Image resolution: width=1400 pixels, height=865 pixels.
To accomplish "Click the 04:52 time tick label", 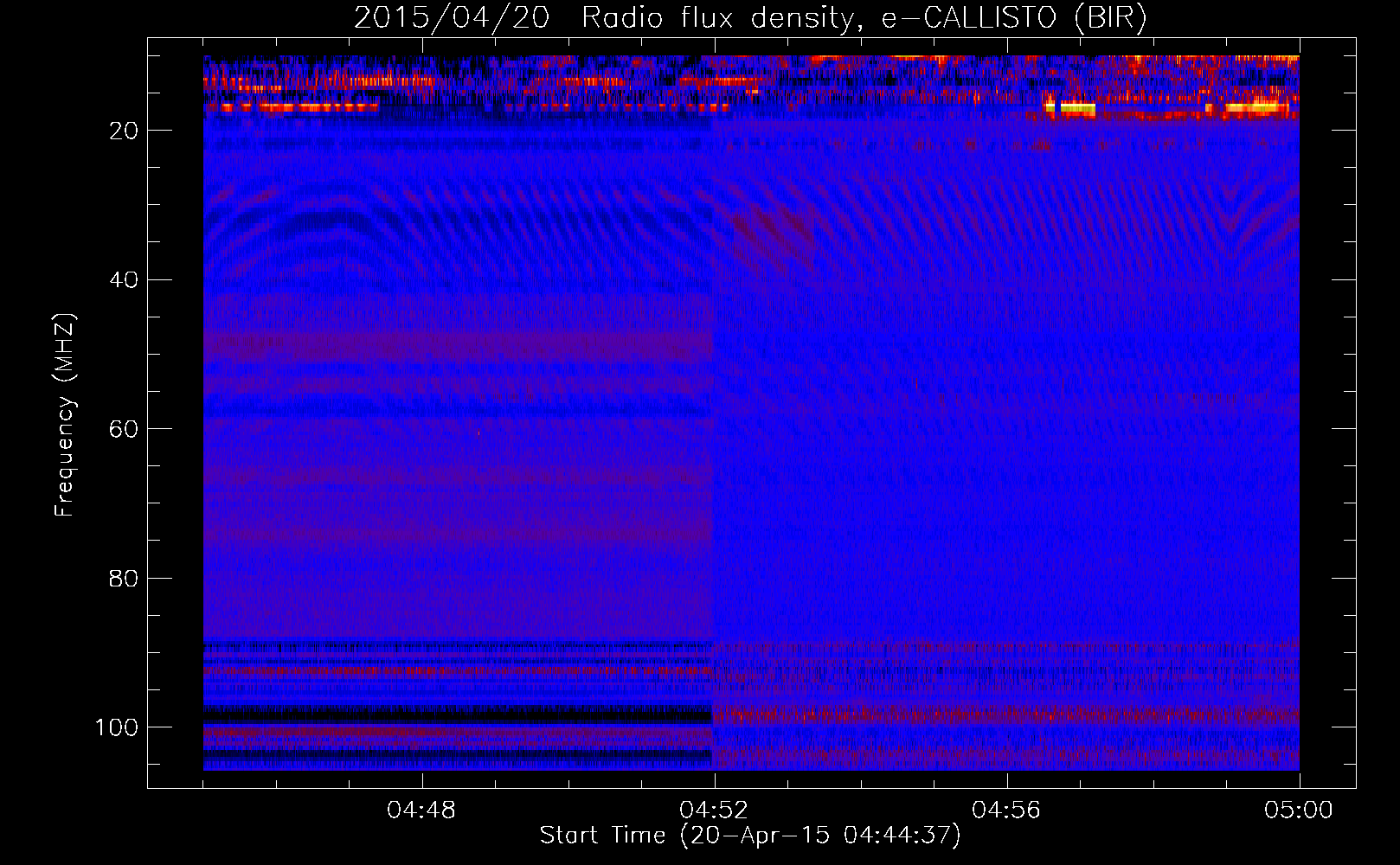I will click(x=714, y=811).
